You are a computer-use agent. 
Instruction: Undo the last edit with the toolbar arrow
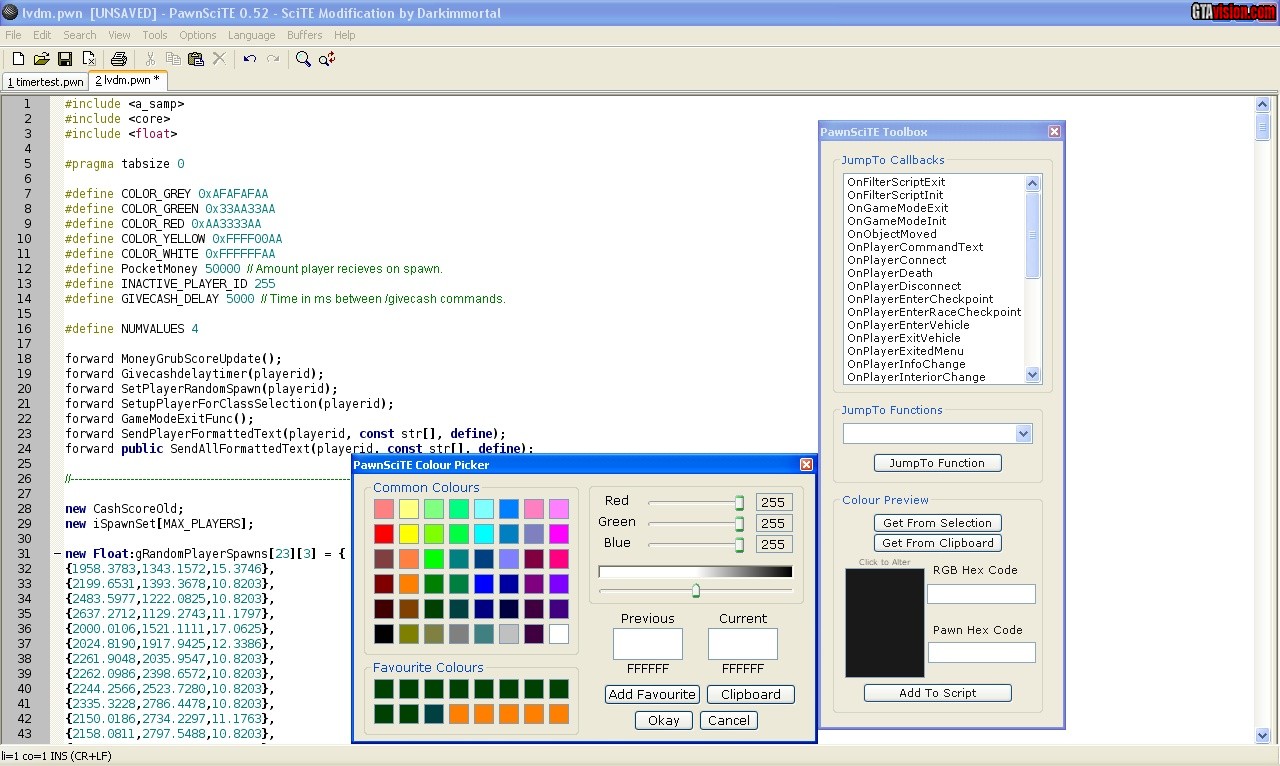pos(250,59)
